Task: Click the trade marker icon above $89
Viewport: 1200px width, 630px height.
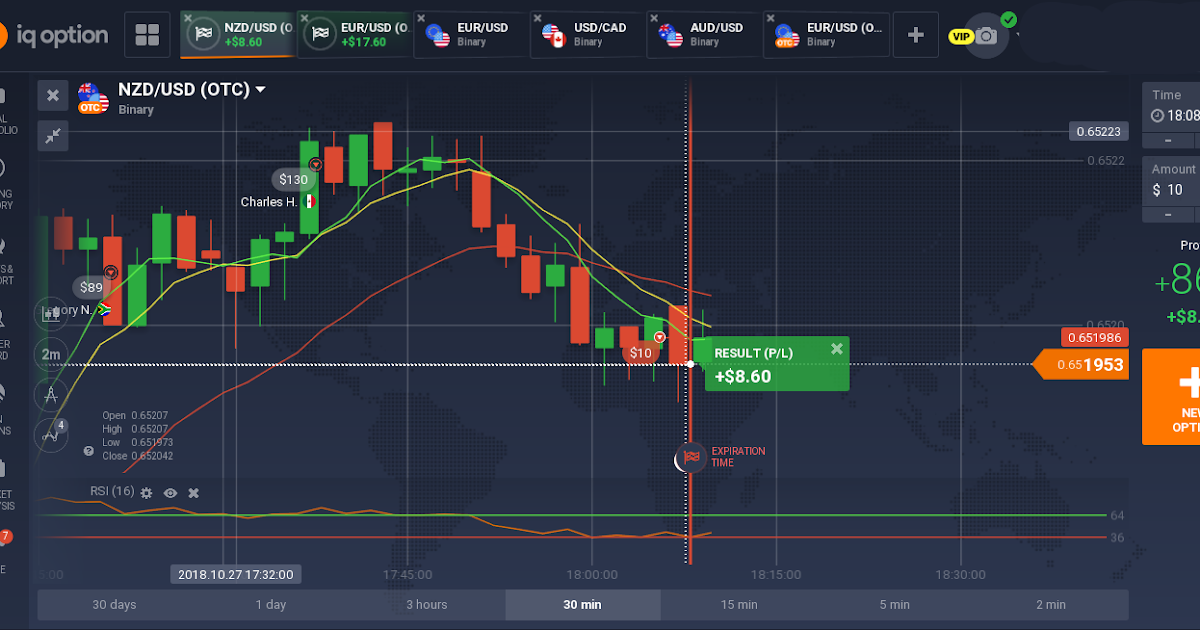Action: pos(111,271)
